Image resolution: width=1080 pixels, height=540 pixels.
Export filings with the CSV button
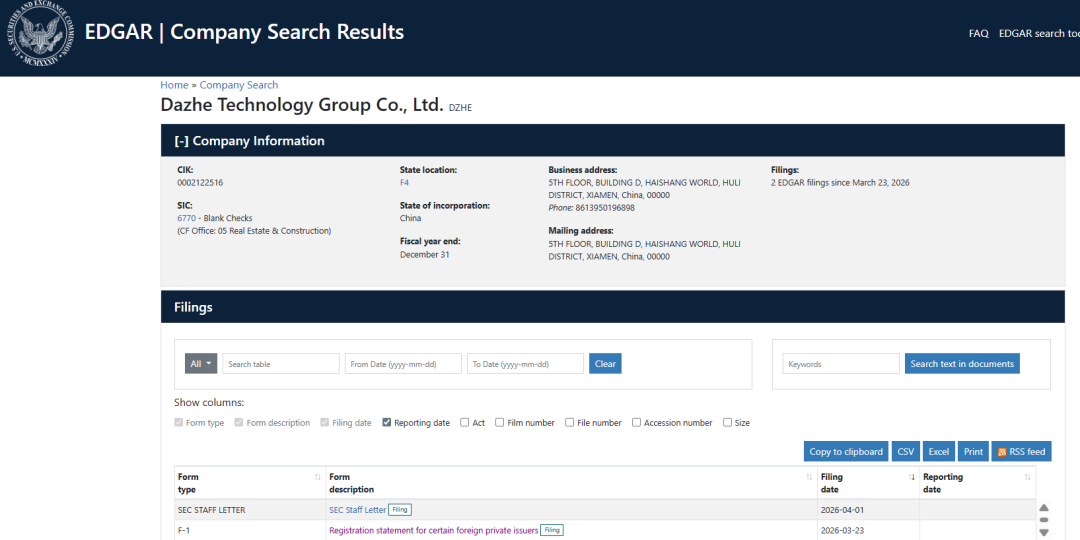coord(905,452)
